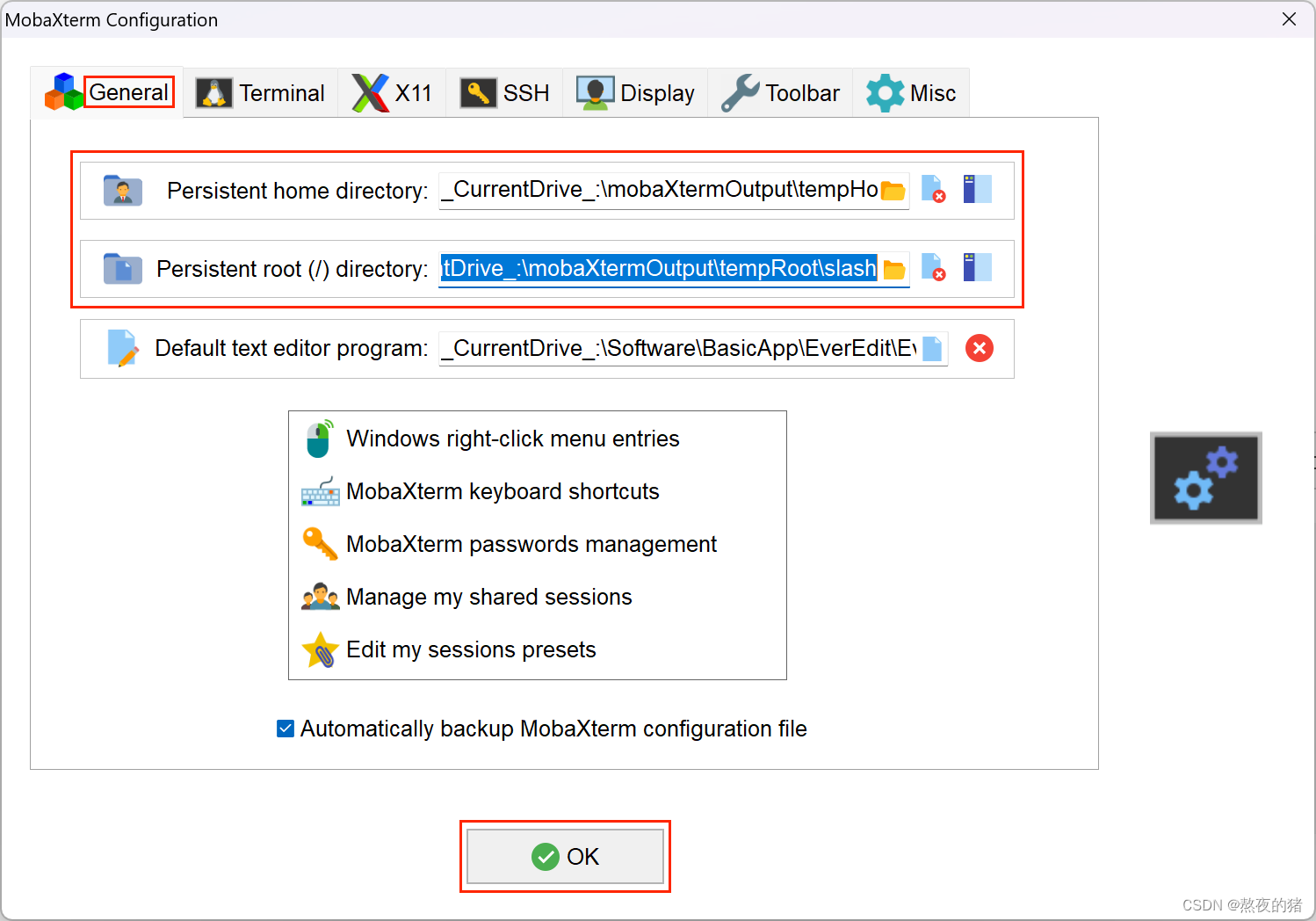Open MobaXterm keyboard shortcuts

coord(503,491)
